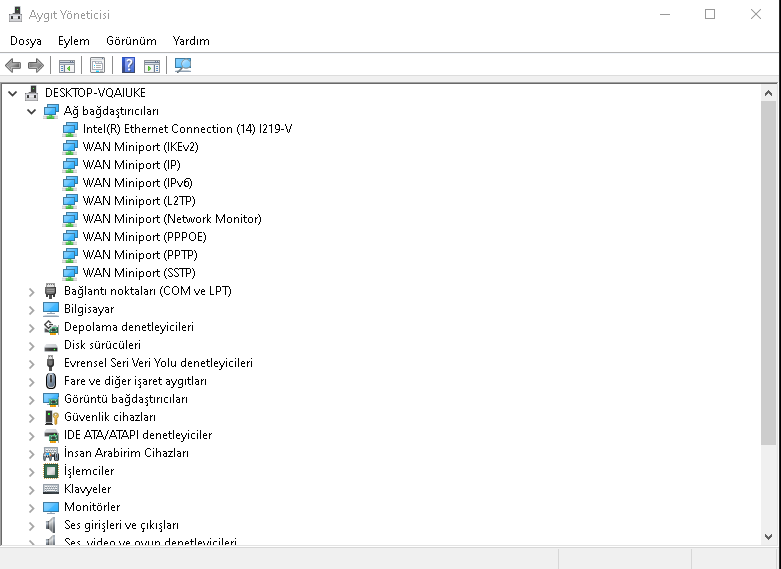Click the Görüntü bağdaştırıcıları display icon
The height and width of the screenshot is (569, 781).
pyautogui.click(x=51, y=399)
